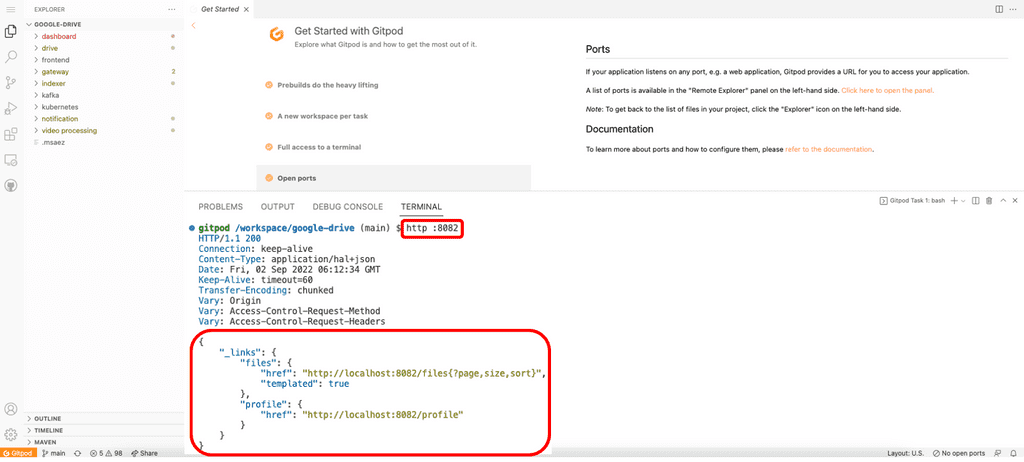The width and height of the screenshot is (1024, 462).
Task: Open the Remote Explorer view
Action: [11, 159]
